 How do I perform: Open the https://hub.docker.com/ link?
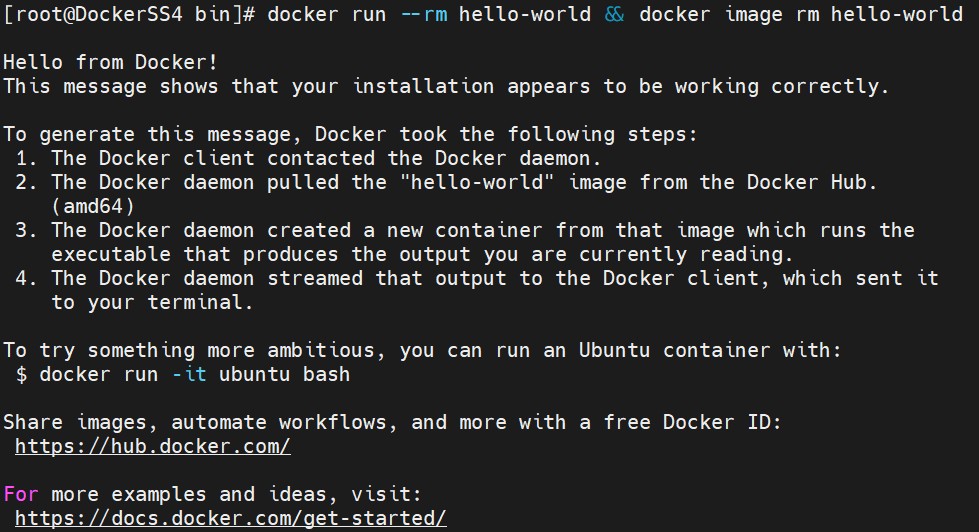point(152,446)
